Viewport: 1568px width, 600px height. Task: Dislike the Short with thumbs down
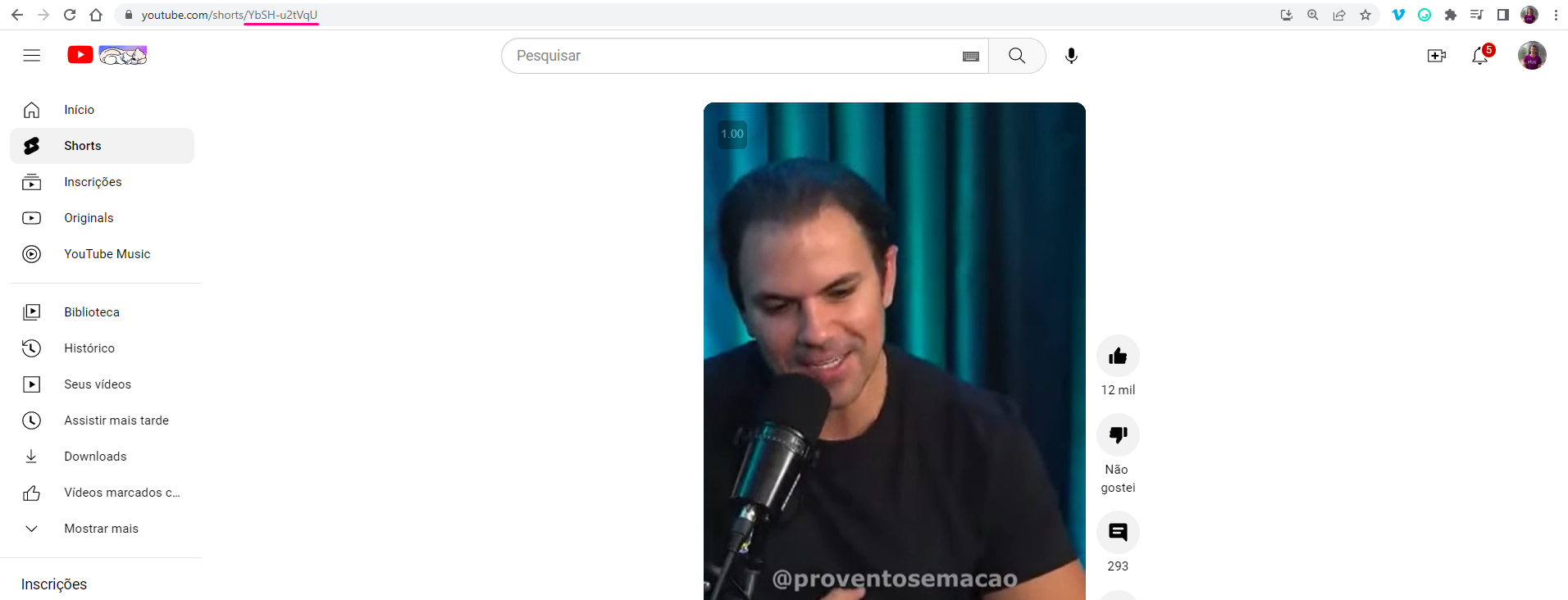pyautogui.click(x=1118, y=434)
